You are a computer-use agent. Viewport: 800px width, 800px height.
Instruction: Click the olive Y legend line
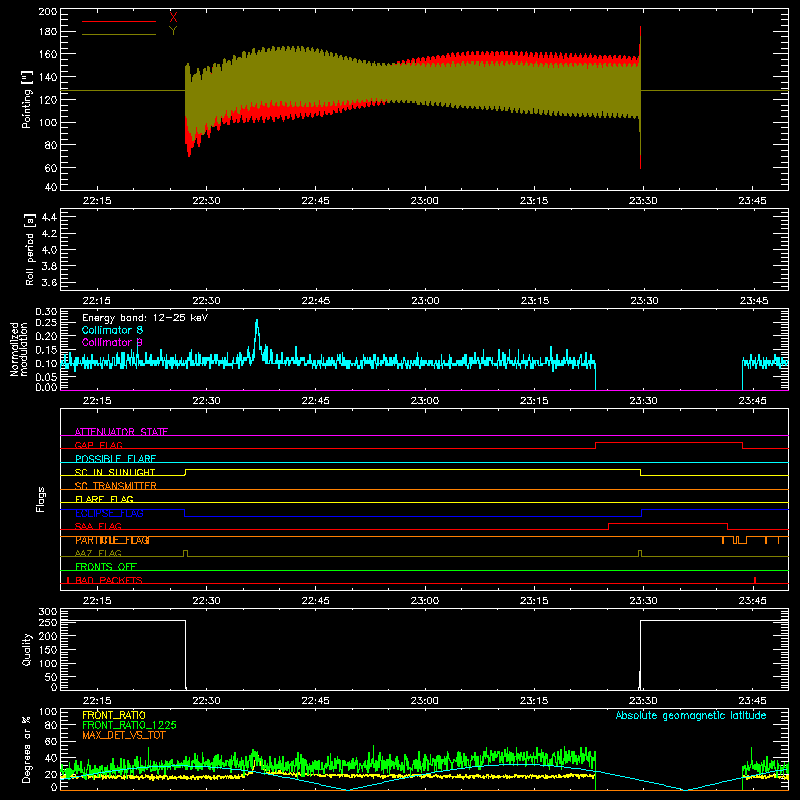pos(119,34)
